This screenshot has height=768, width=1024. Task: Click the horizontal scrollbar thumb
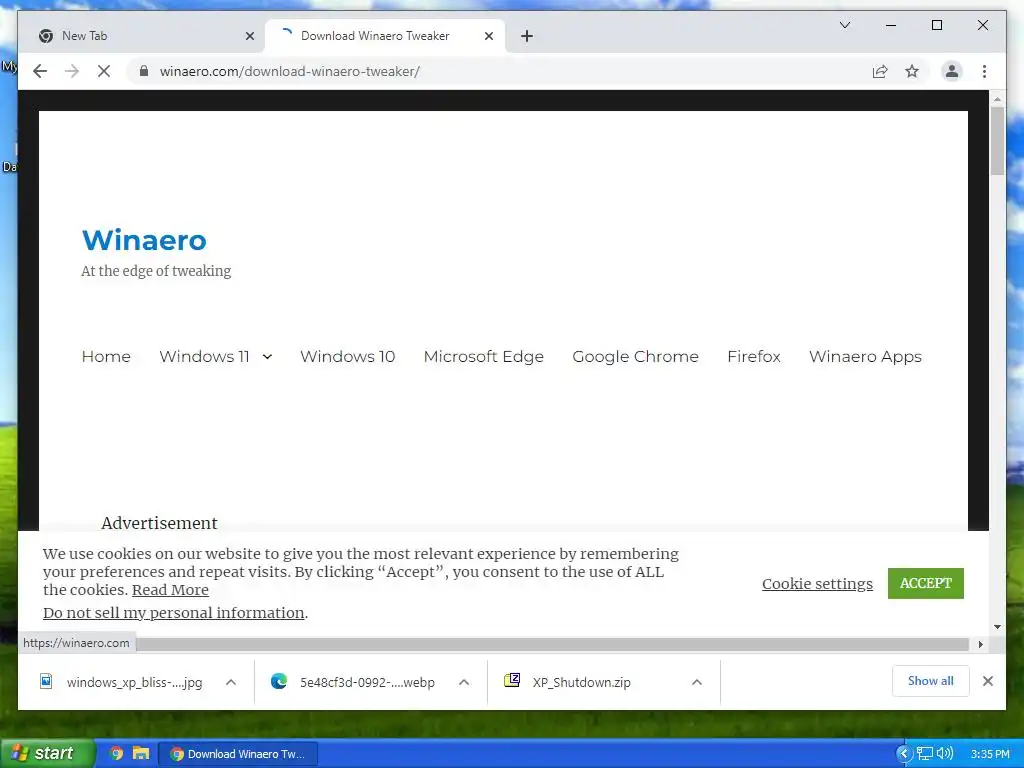(x=552, y=644)
